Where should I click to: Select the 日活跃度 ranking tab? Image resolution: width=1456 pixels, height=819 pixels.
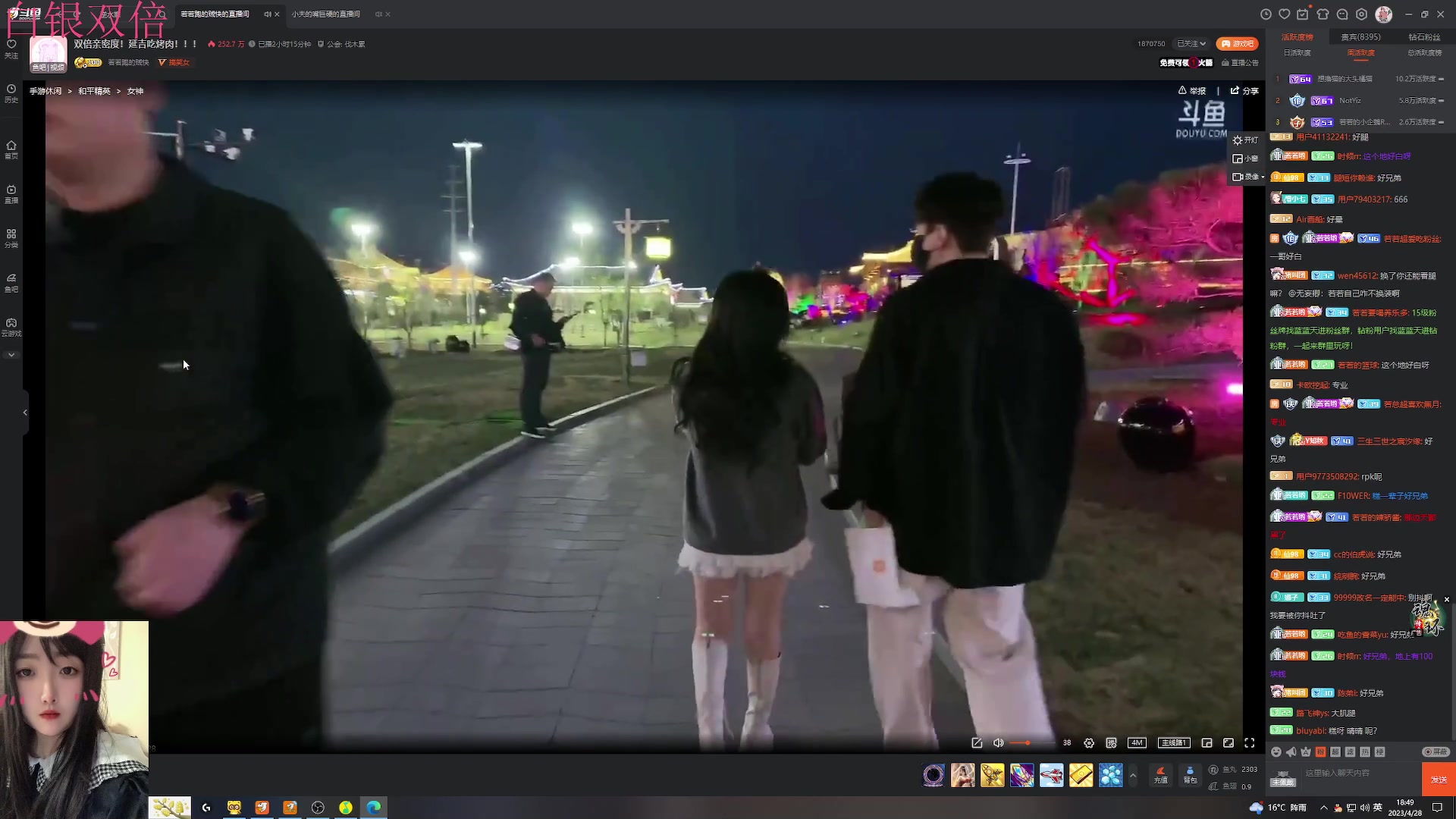tap(1297, 53)
